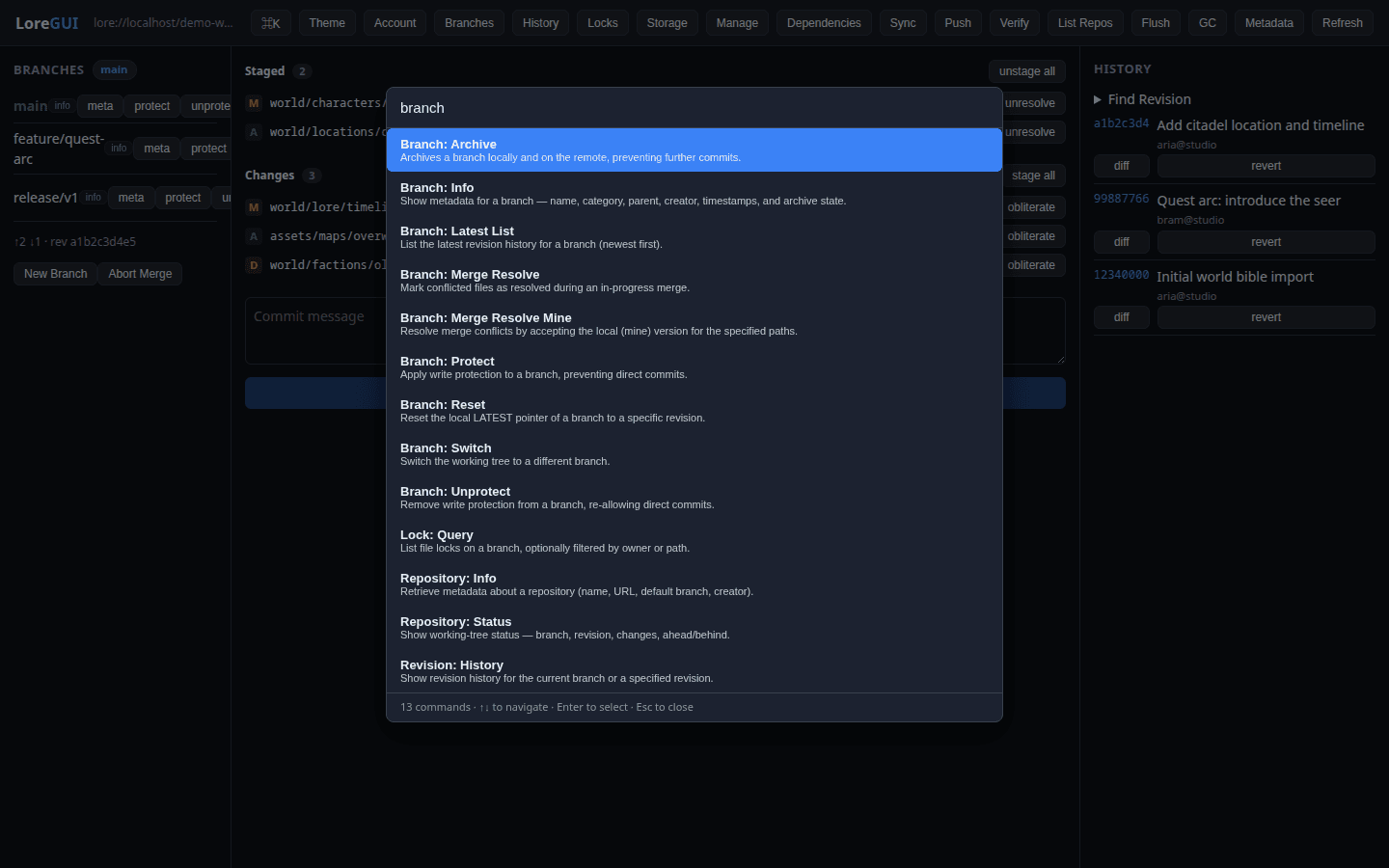The width and height of the screenshot is (1389, 868).
Task: Click the LoreGUI logo
Action: pos(46,23)
